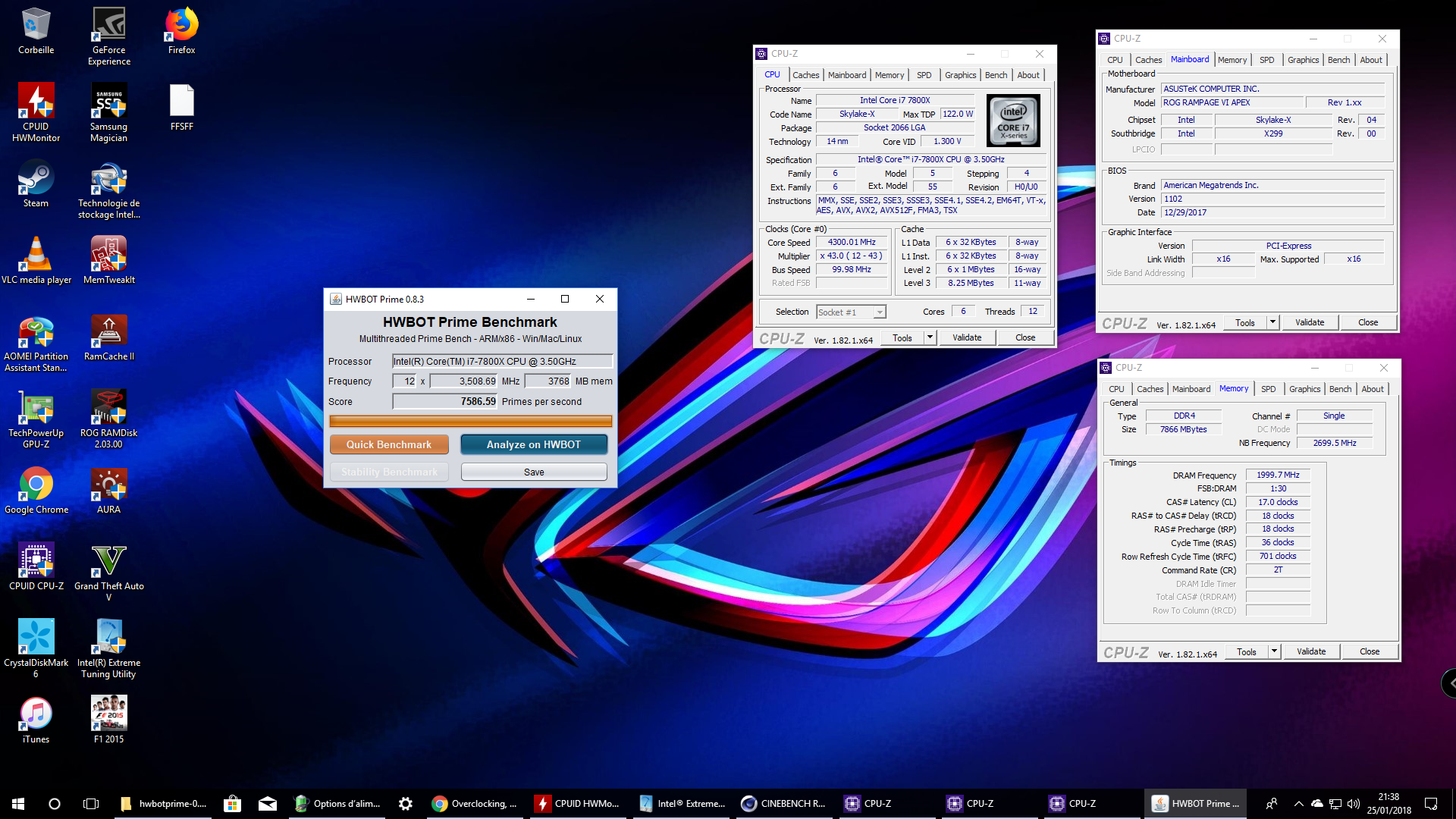
Task: Select CPUID CPU-Z desktop icon
Action: pyautogui.click(x=36, y=566)
